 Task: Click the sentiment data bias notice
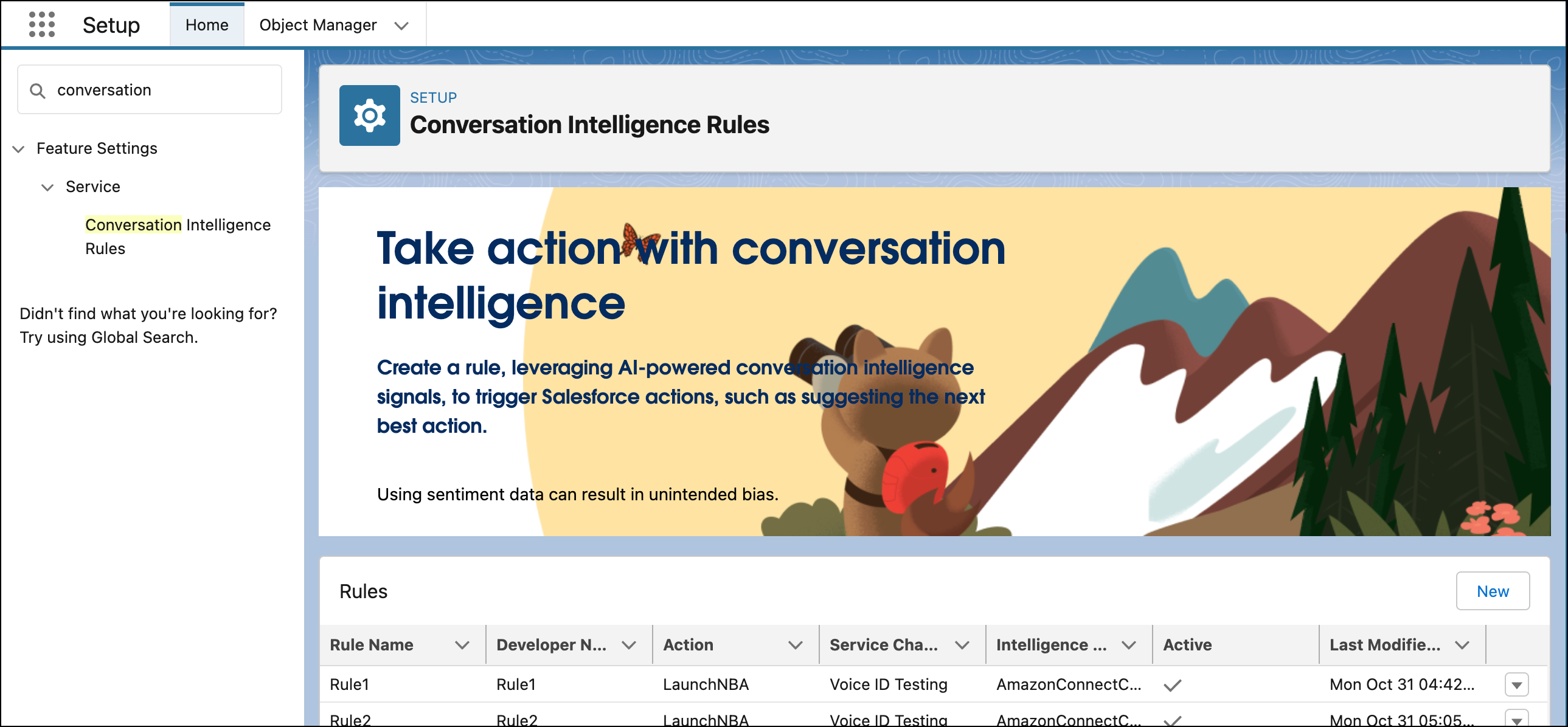578,495
